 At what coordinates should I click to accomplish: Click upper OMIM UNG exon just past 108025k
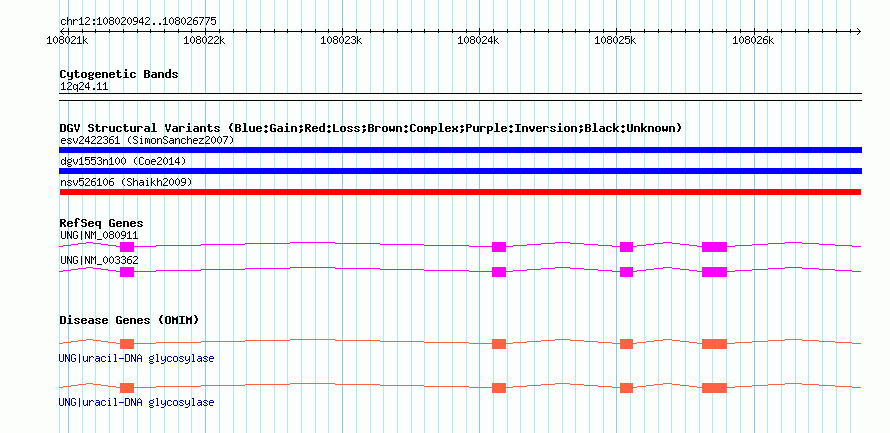(627, 344)
